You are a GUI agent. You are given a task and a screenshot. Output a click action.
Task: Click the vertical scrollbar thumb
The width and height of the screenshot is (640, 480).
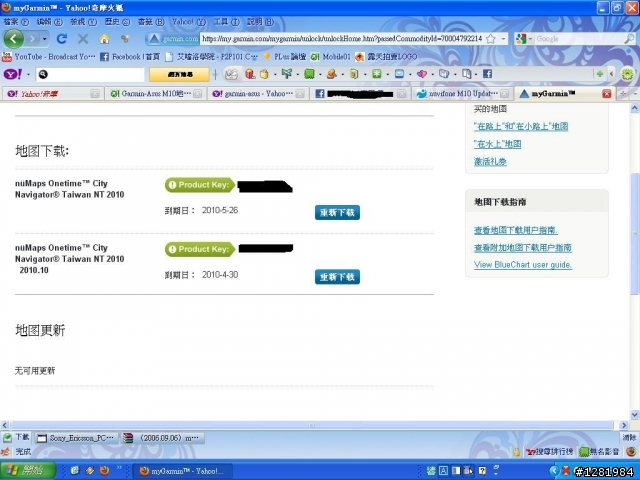(x=634, y=233)
